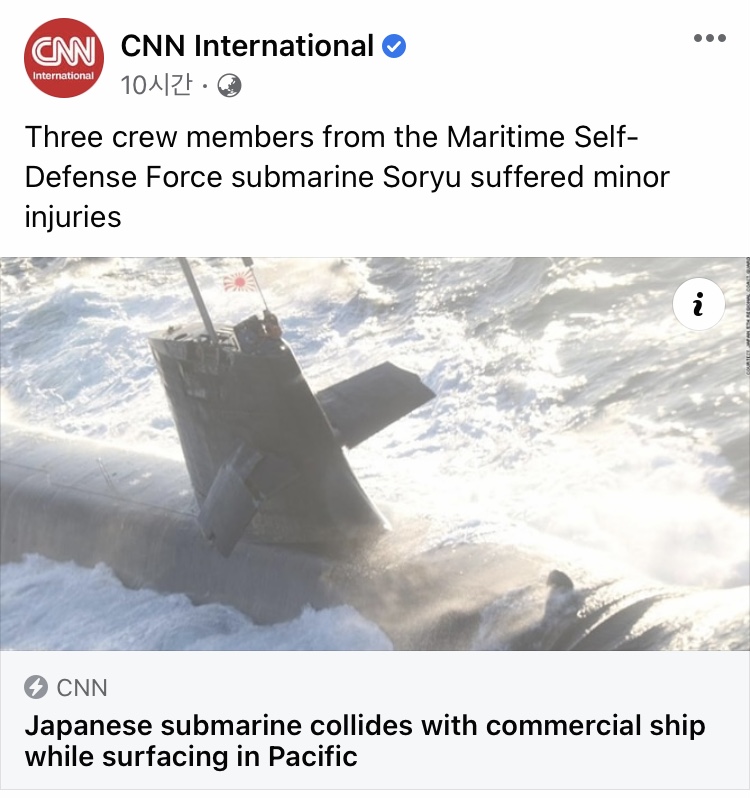
Task: Click the "CNN" source label below photo
Action: click(82, 688)
